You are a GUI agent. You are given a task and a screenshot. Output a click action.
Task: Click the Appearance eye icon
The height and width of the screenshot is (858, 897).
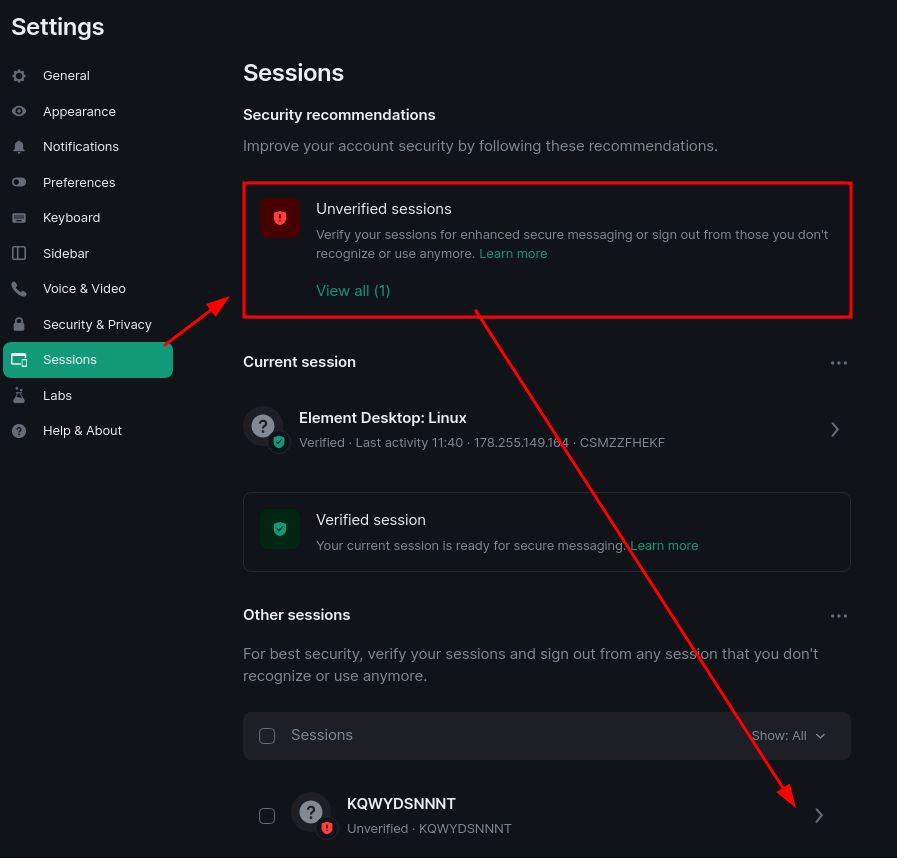pyautogui.click(x=19, y=112)
